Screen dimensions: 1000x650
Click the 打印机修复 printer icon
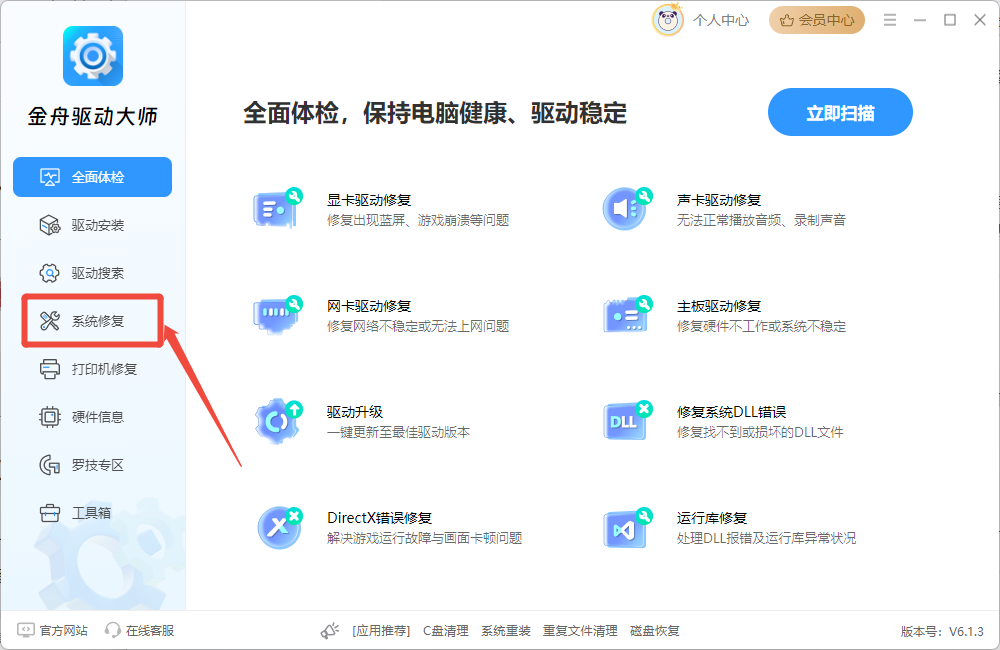click(x=50, y=369)
